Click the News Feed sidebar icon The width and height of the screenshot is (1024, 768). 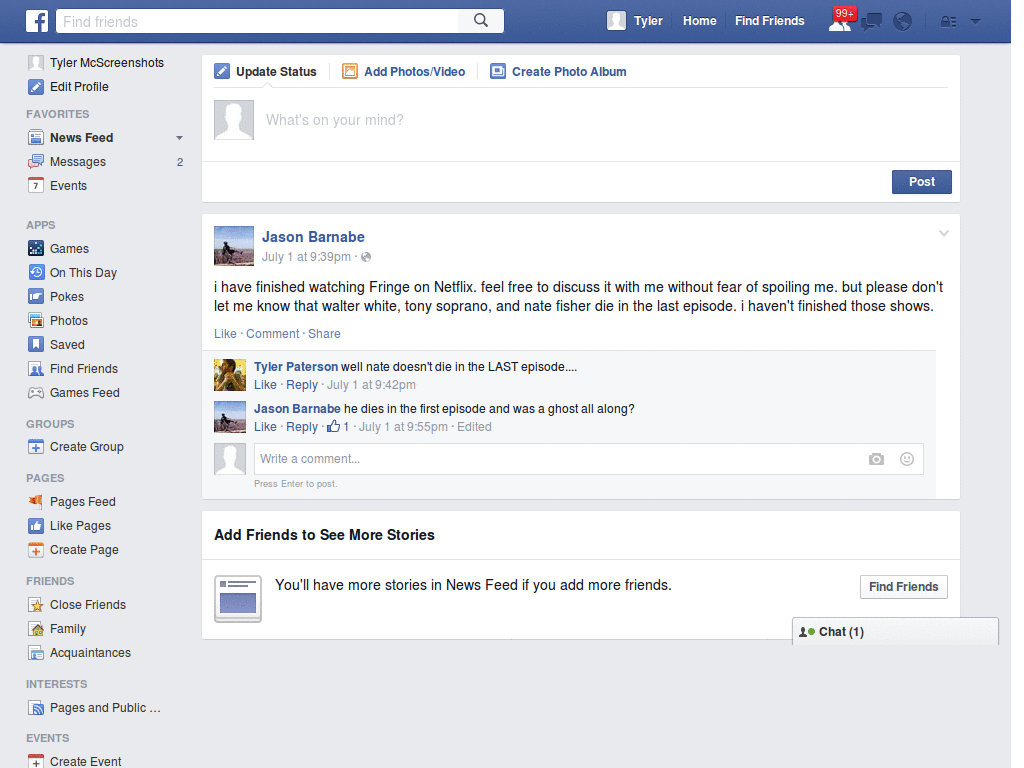[36, 138]
